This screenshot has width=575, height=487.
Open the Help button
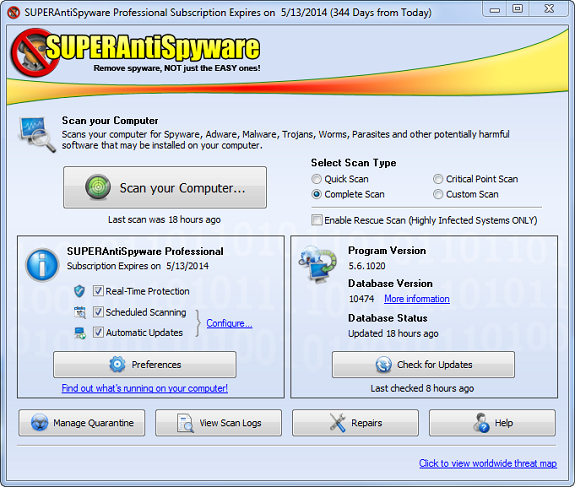pyautogui.click(x=492, y=423)
